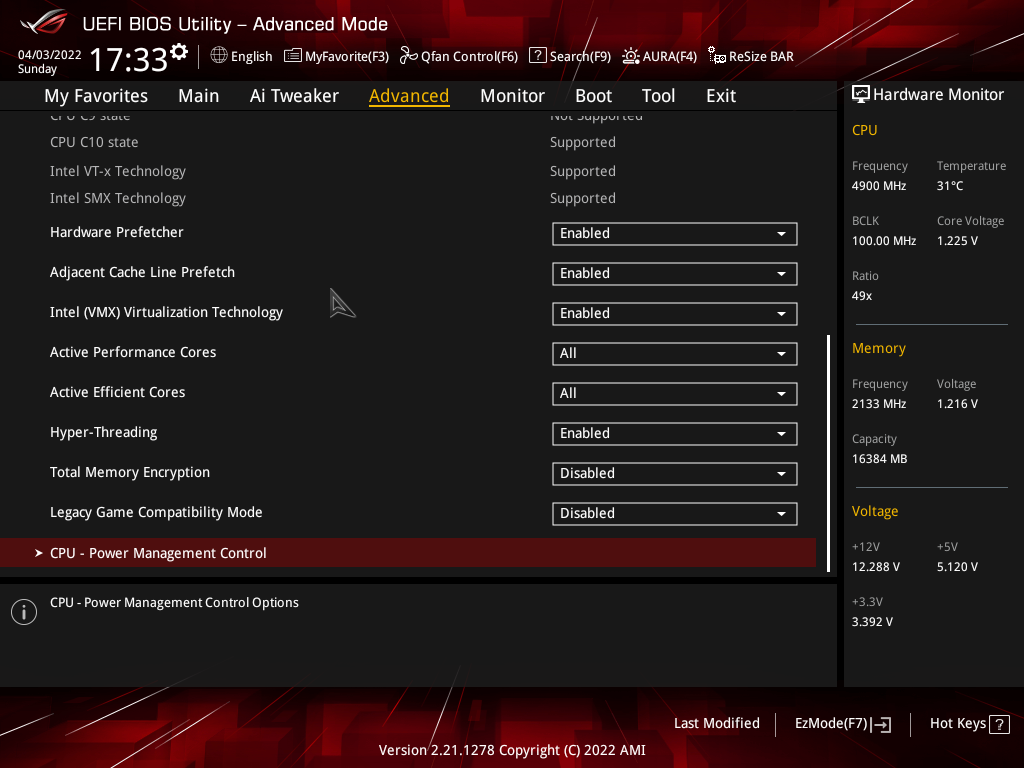Open Hardware Prefetcher dropdown
The height and width of the screenshot is (768, 1024).
(675, 234)
